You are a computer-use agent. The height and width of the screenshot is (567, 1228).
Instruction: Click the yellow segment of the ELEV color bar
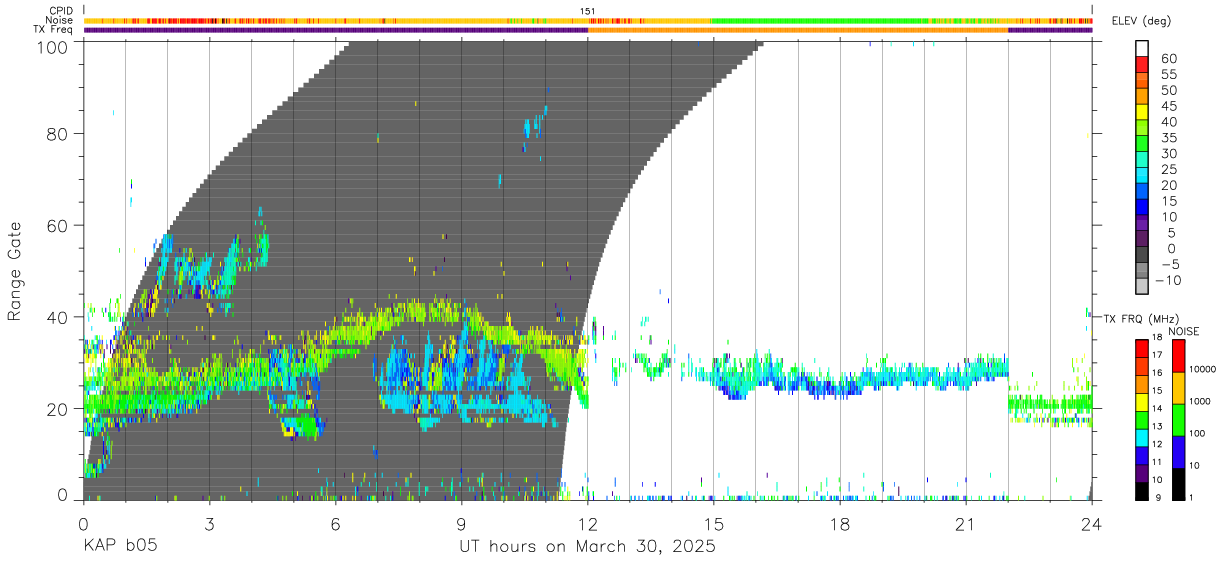[x=1141, y=112]
